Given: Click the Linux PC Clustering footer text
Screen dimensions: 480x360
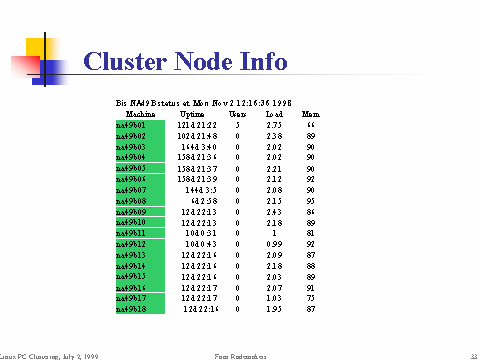Looking at the screenshot, I should tap(49, 356).
